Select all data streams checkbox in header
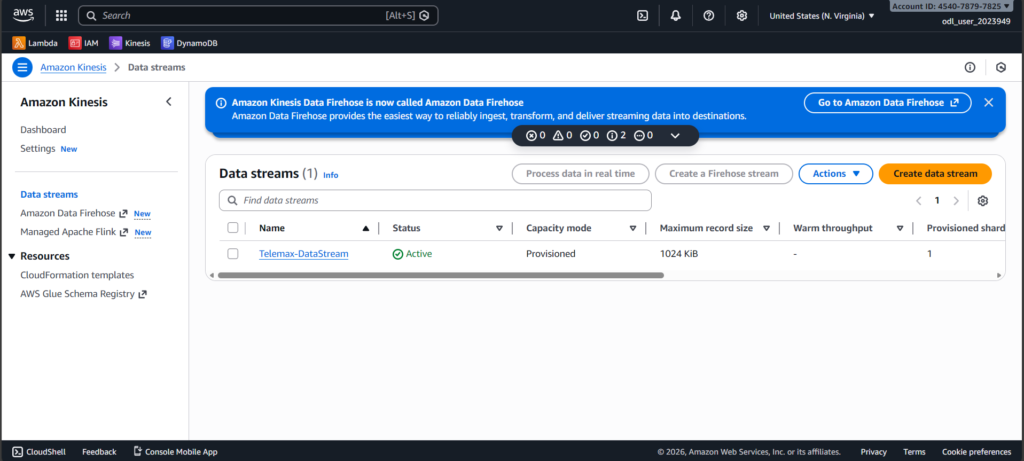The width and height of the screenshot is (1024, 461). tap(233, 228)
